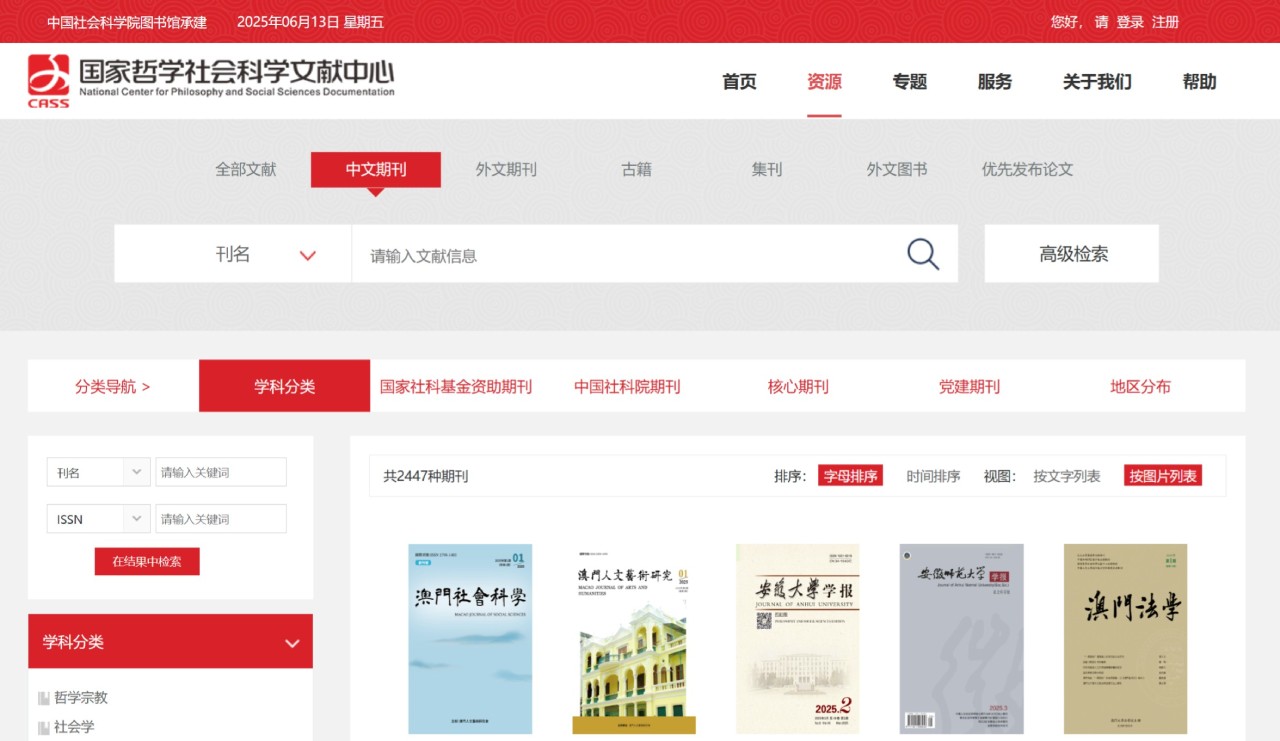Viewport: 1280px width, 741px height.
Task: Open the 澳門人文藝術研究 journal cover
Action: click(x=634, y=639)
